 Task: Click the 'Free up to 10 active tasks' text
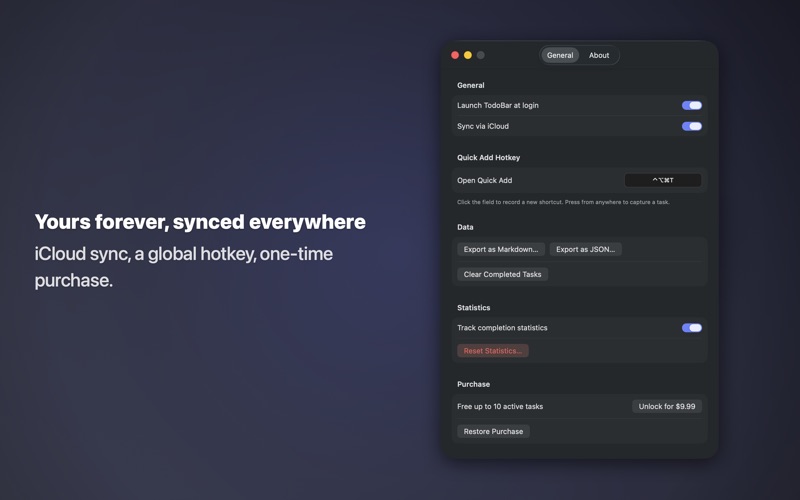click(500, 406)
